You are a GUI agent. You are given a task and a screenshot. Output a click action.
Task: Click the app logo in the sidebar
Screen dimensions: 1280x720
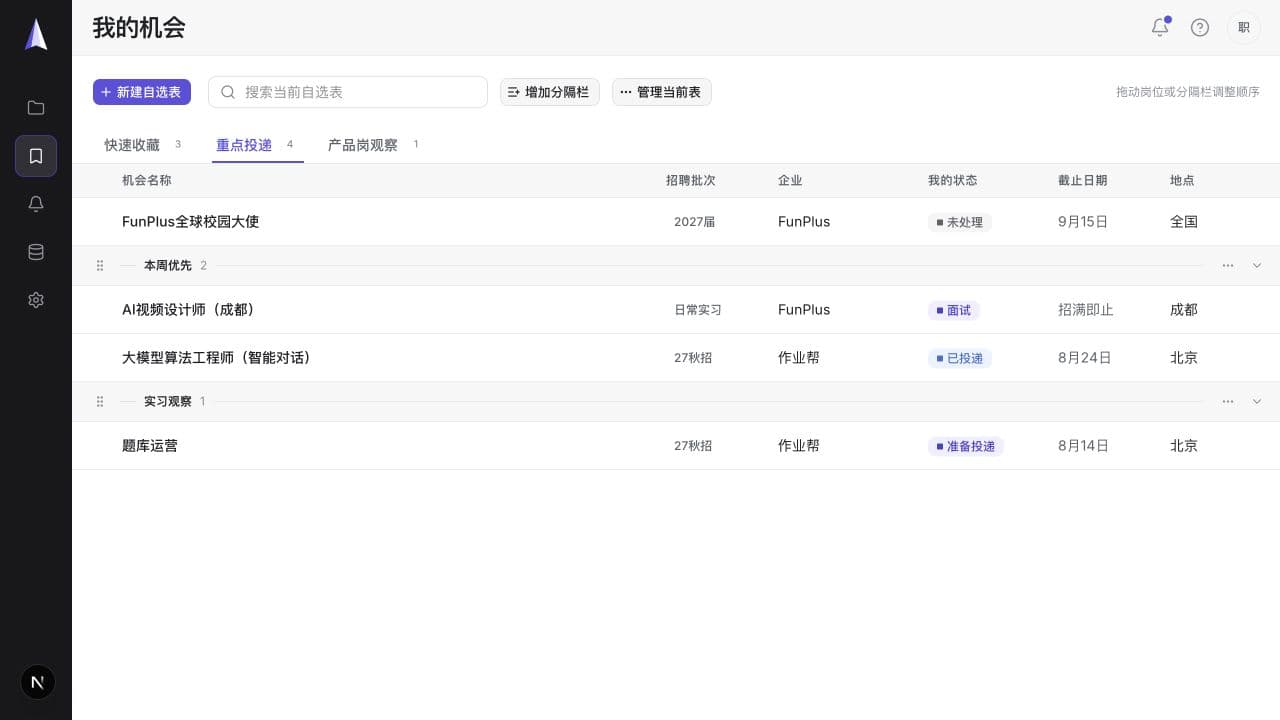36,34
